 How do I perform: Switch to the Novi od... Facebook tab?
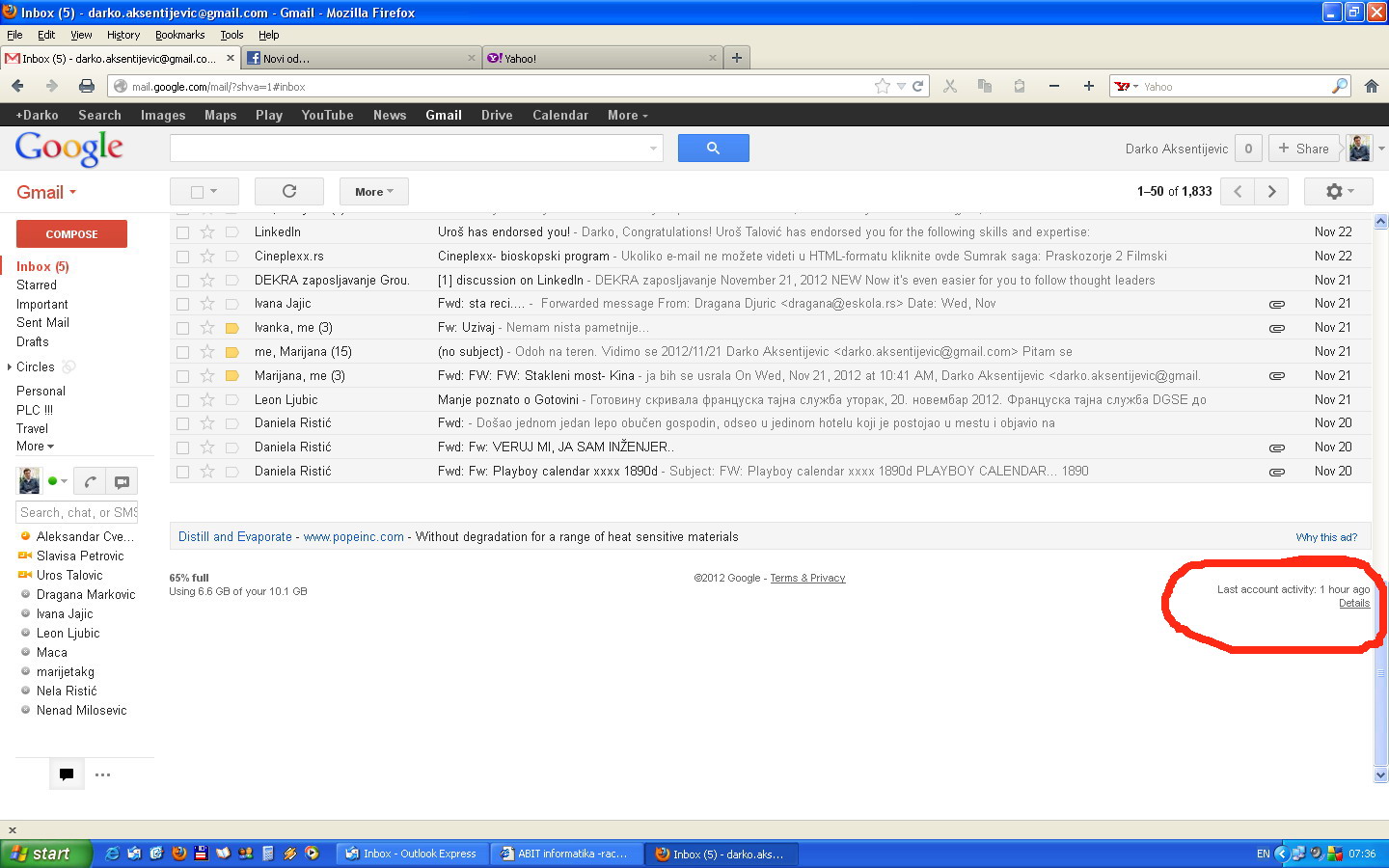pyautogui.click(x=362, y=58)
